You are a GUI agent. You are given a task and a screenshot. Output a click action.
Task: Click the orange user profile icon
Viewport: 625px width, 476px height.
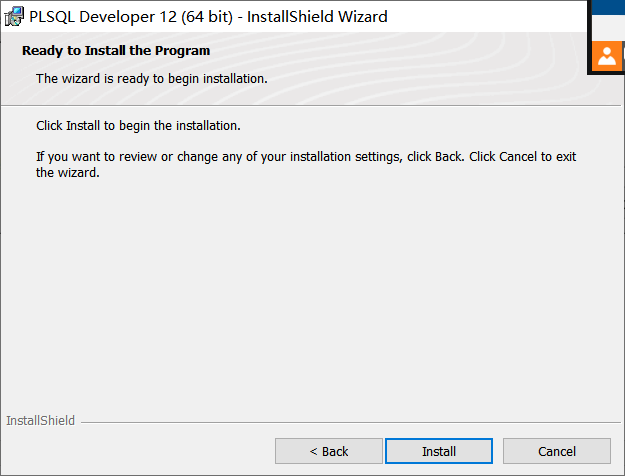pyautogui.click(x=607, y=57)
